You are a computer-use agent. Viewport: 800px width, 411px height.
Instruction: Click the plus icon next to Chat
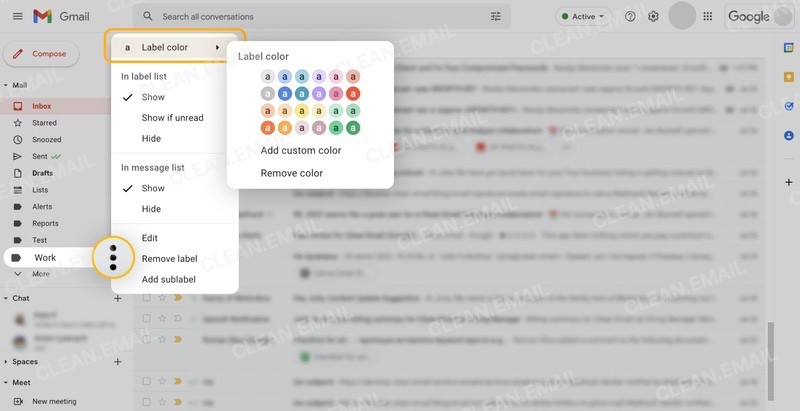[118, 298]
